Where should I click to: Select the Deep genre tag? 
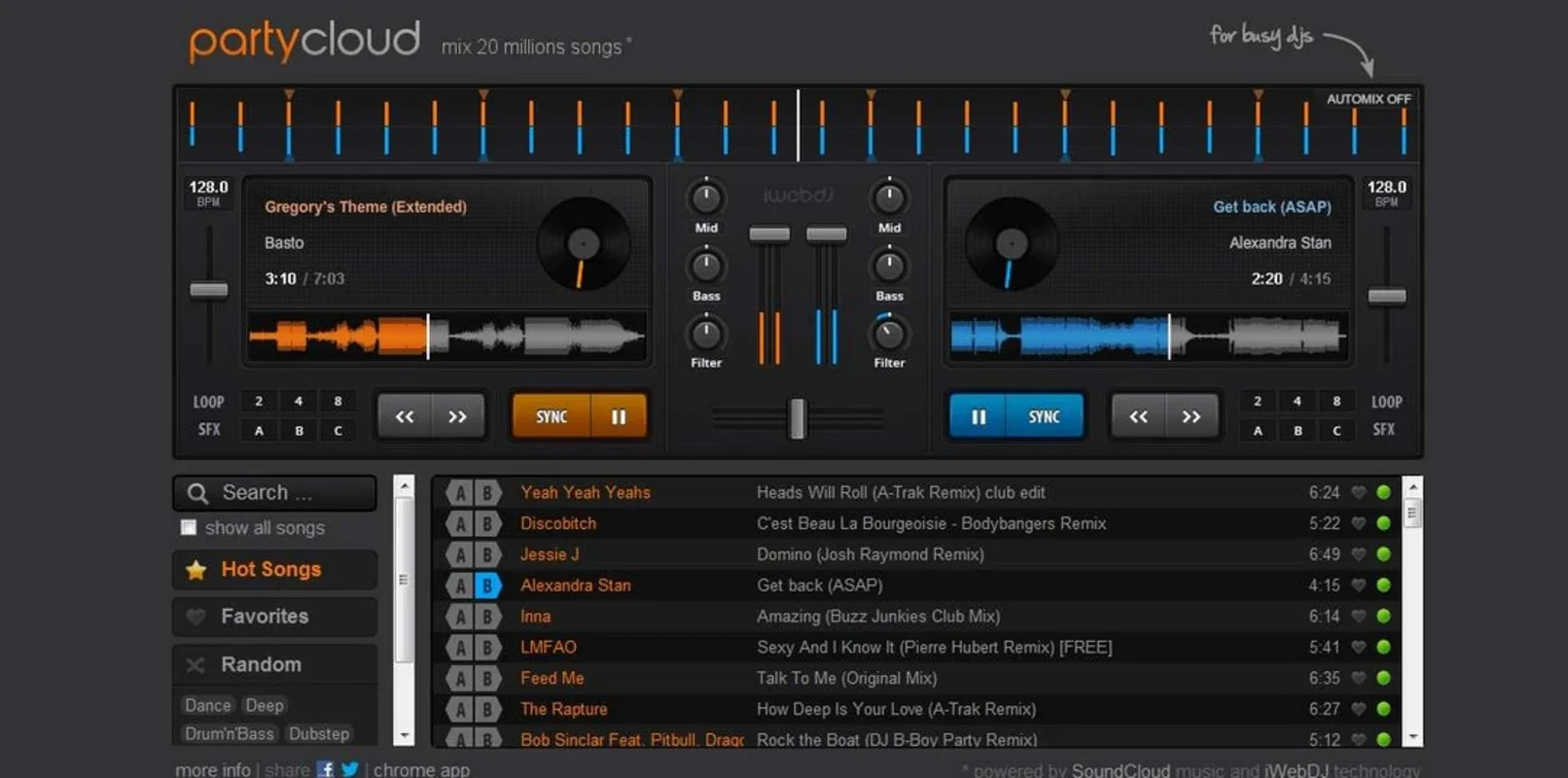tap(265, 705)
